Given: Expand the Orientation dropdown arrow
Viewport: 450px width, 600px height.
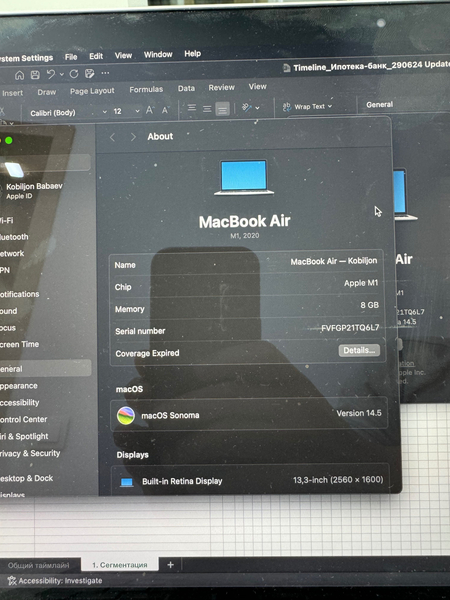Looking at the screenshot, I should point(258,108).
